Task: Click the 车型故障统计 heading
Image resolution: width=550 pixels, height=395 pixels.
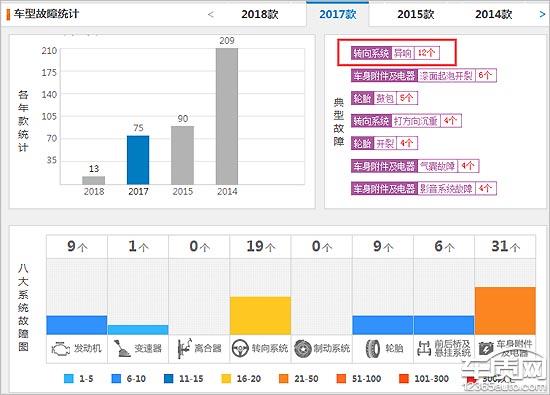Action: click(x=46, y=14)
